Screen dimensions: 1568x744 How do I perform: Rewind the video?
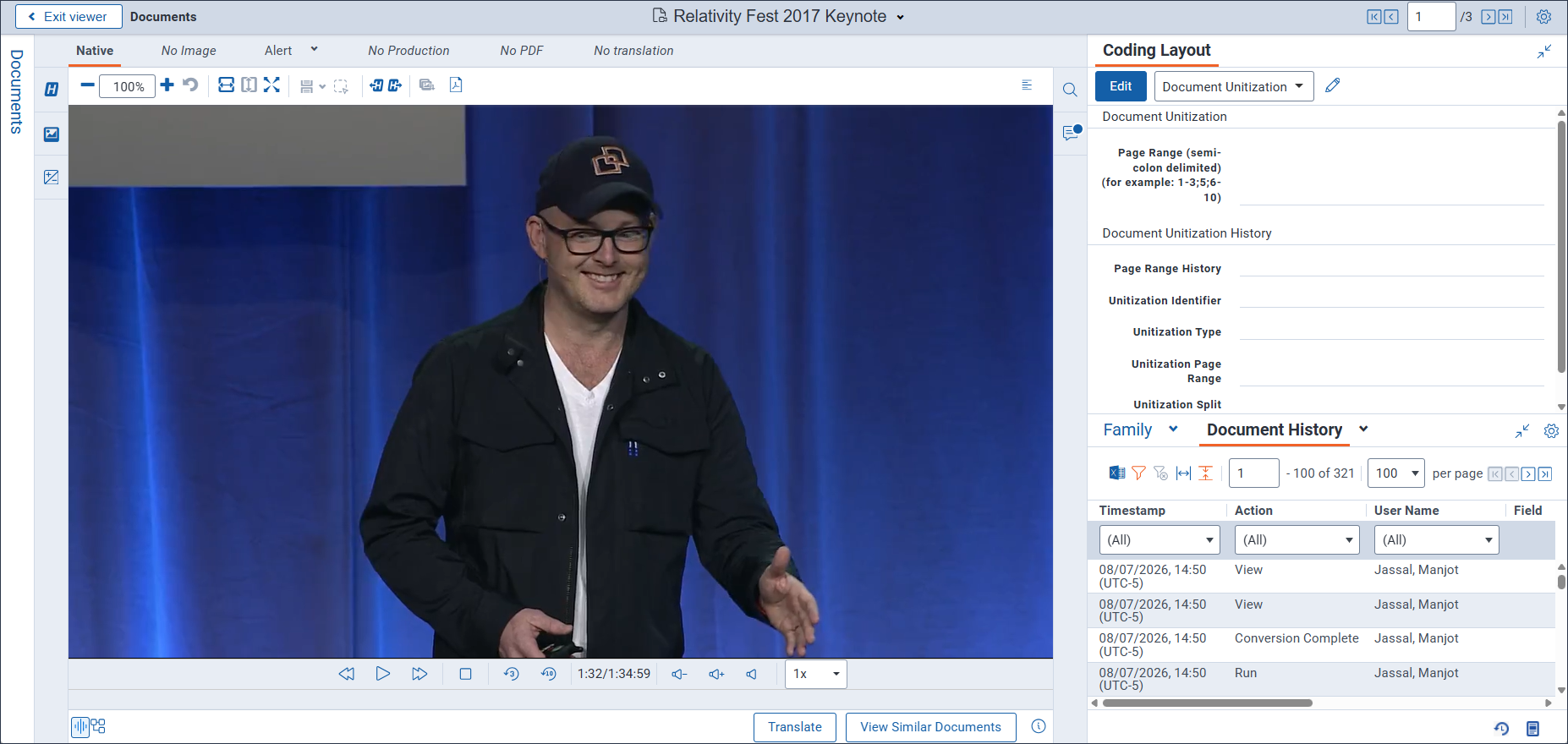(346, 674)
